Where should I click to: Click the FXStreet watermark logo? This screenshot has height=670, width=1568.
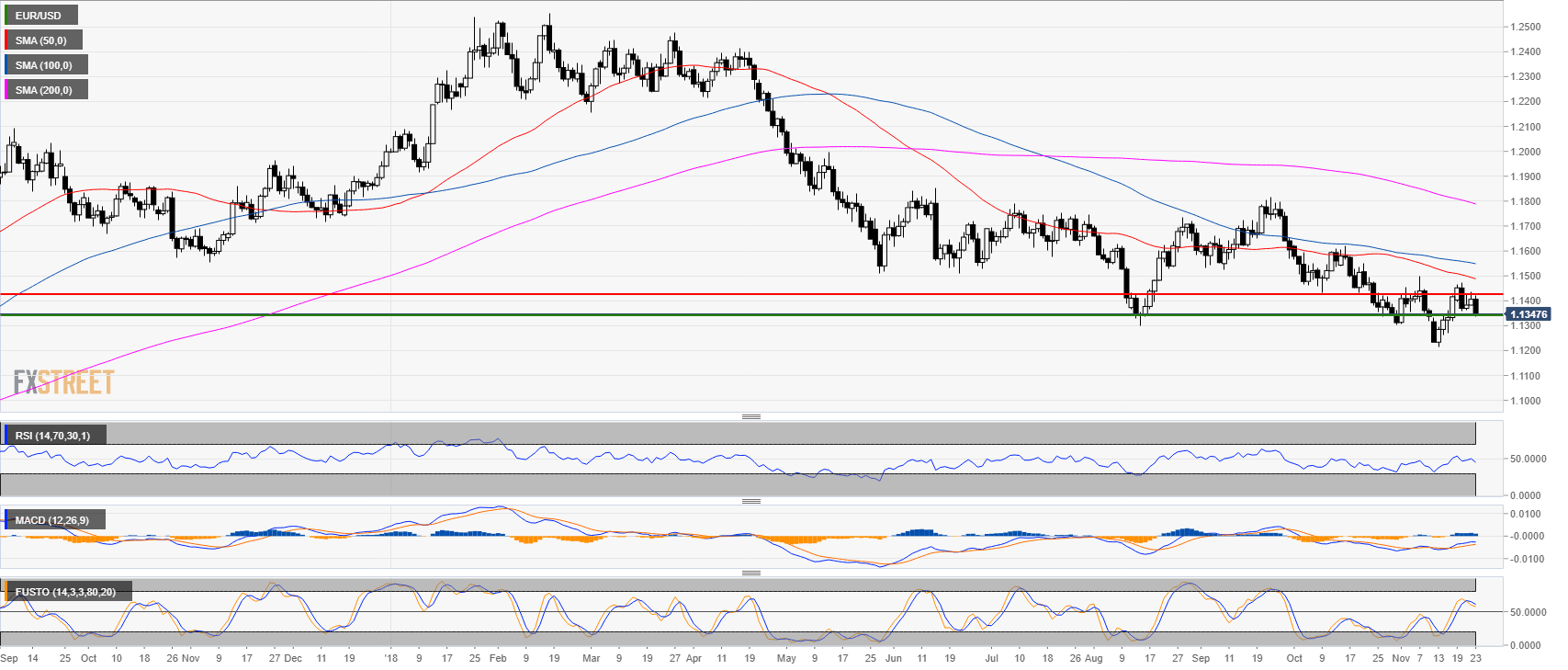point(63,382)
